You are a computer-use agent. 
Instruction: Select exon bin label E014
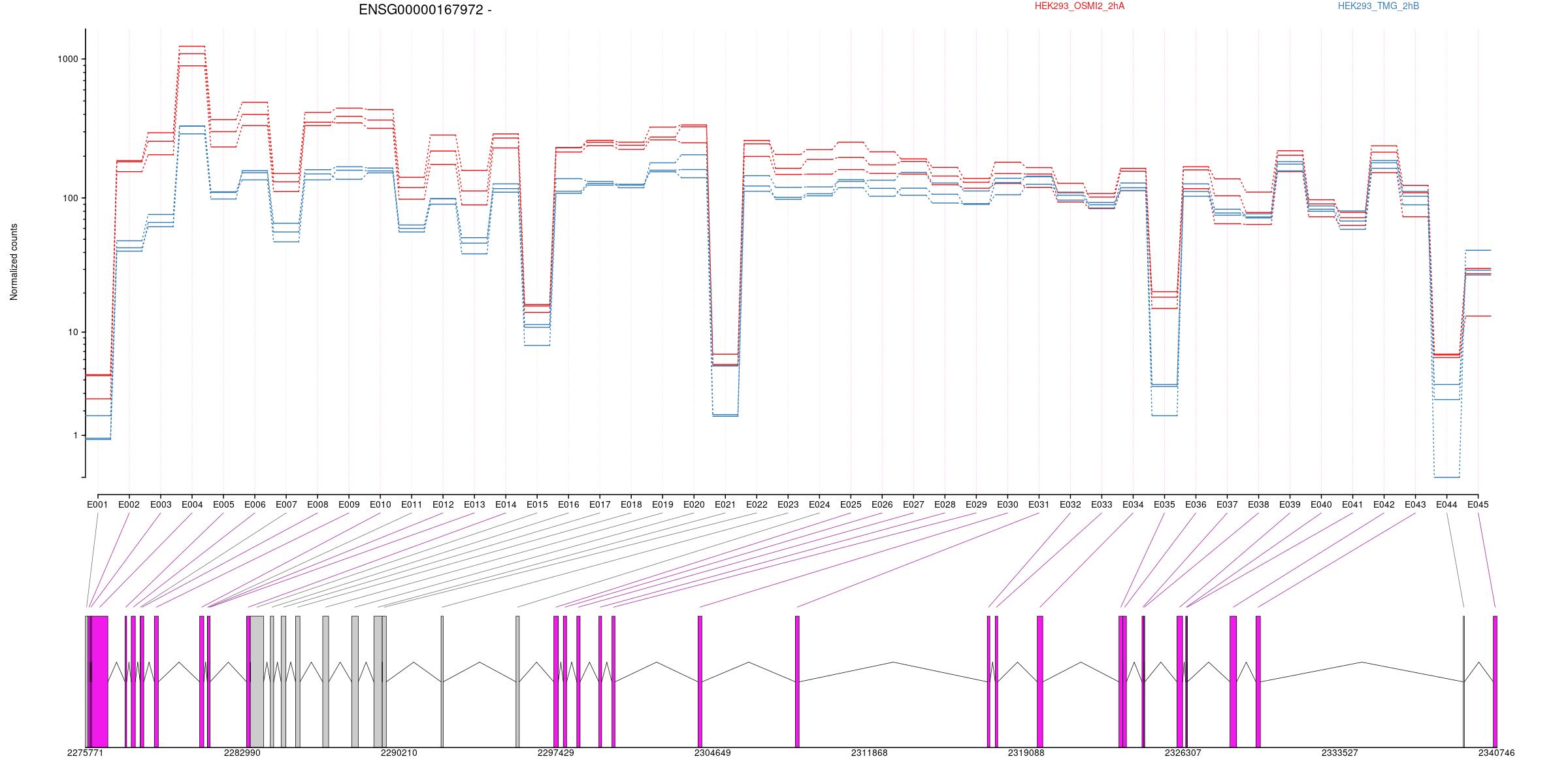[x=505, y=504]
